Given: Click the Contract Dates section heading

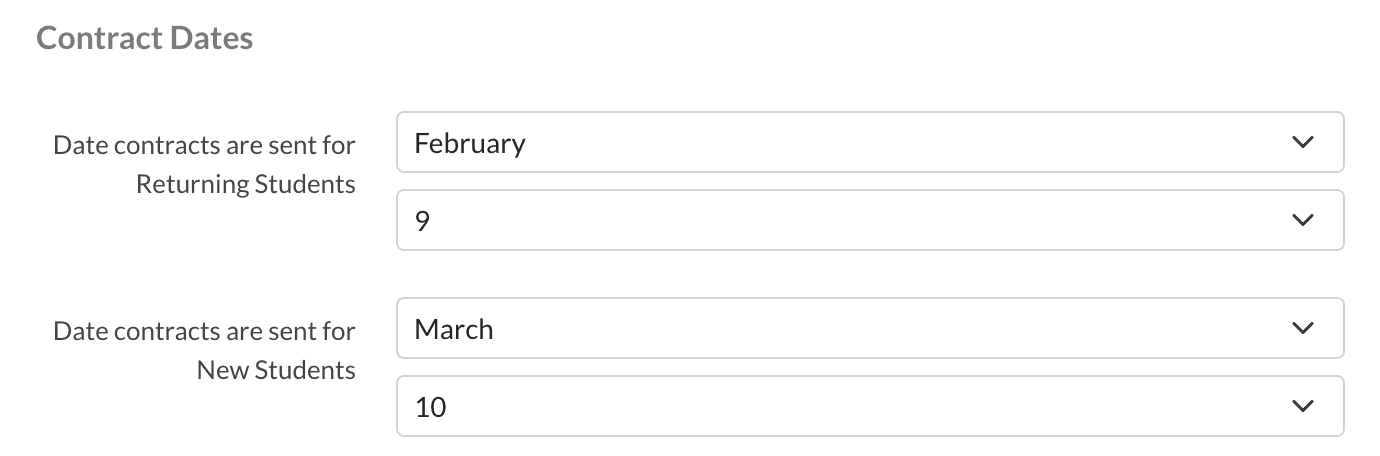Looking at the screenshot, I should (x=144, y=39).
